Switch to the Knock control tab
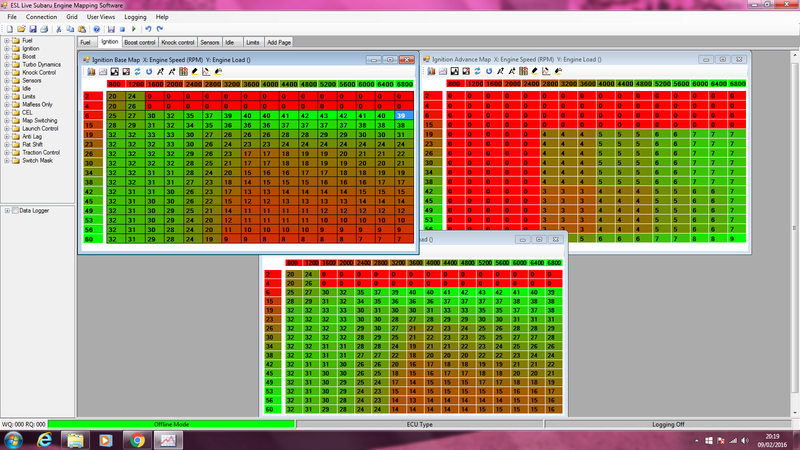The height and width of the screenshot is (450, 800). tap(178, 42)
